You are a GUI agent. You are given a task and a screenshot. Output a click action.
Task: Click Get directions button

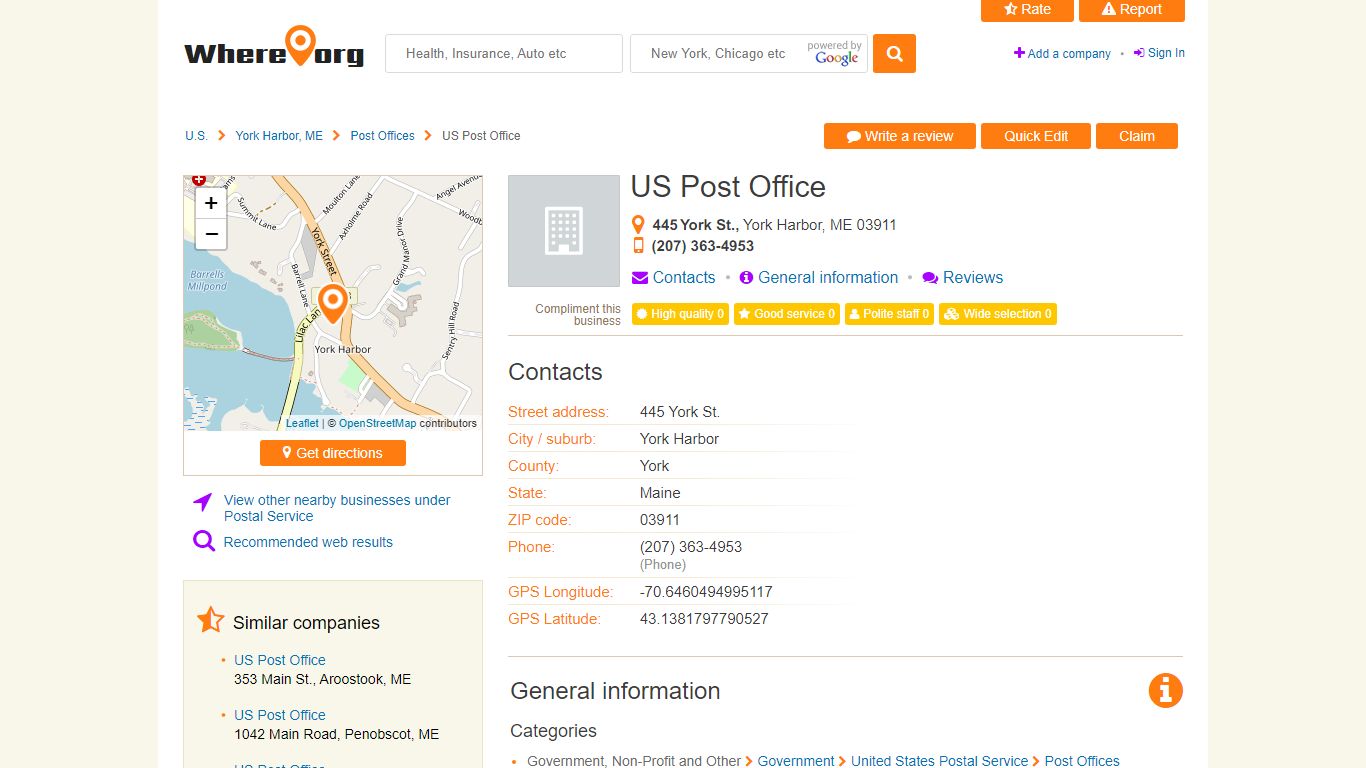333,453
